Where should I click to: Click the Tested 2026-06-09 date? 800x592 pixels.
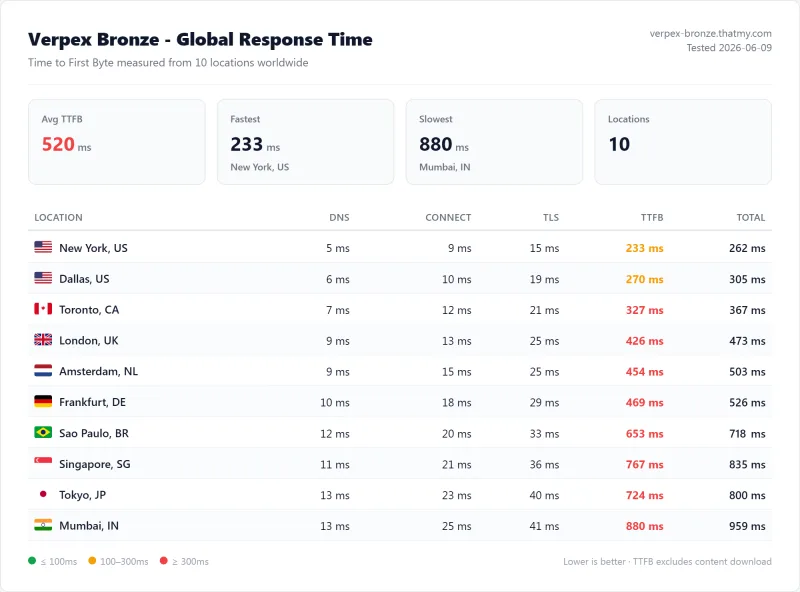(729, 48)
